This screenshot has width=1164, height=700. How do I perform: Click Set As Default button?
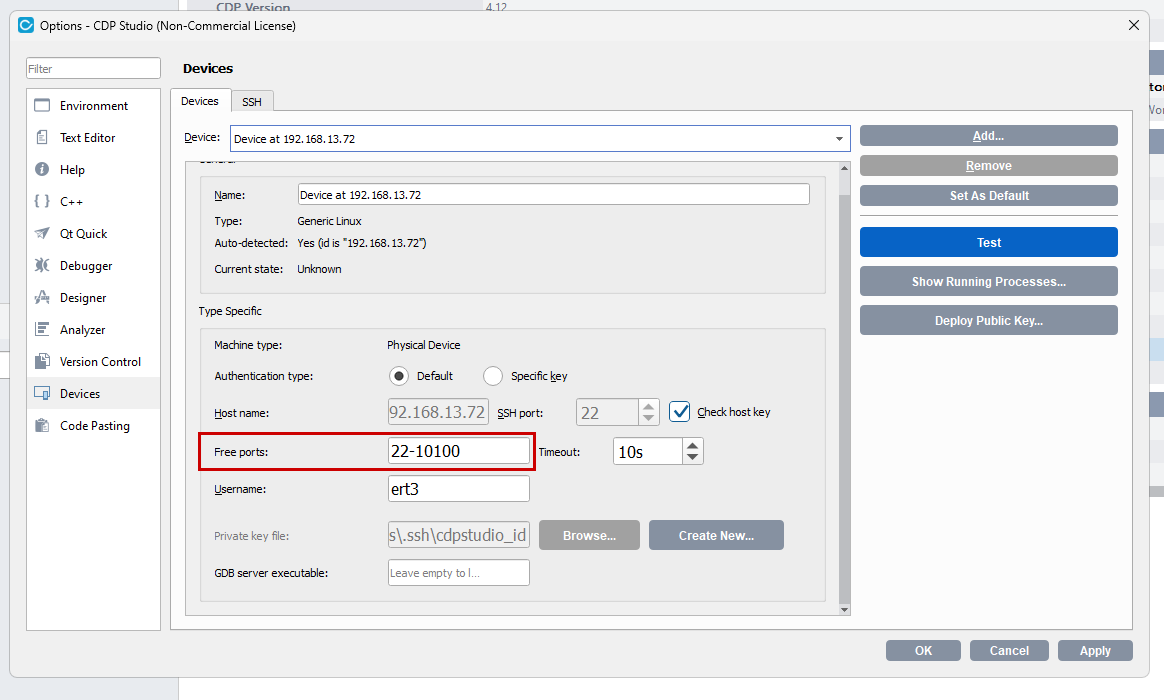click(989, 195)
